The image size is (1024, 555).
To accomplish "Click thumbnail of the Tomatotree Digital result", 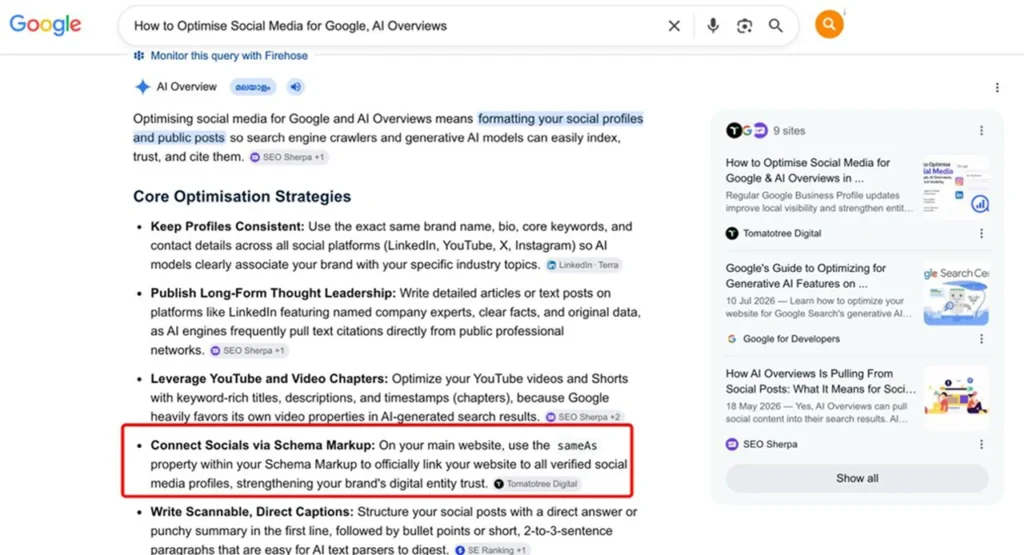I will click(956, 185).
